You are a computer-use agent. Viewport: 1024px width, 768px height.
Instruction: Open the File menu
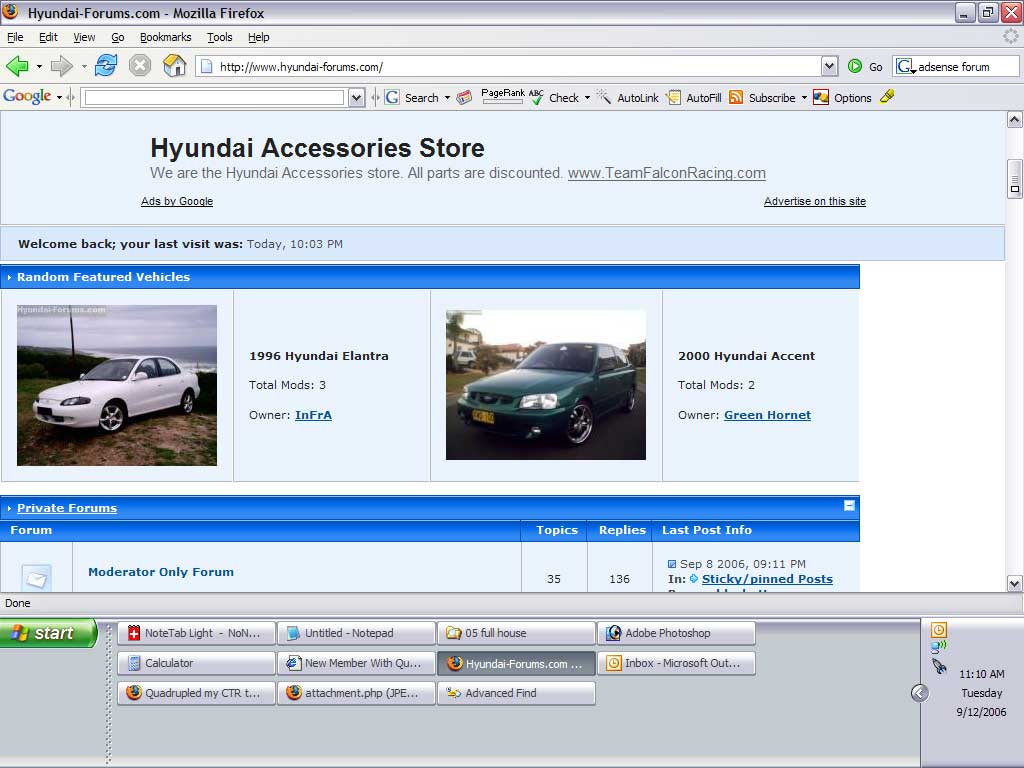[15, 37]
